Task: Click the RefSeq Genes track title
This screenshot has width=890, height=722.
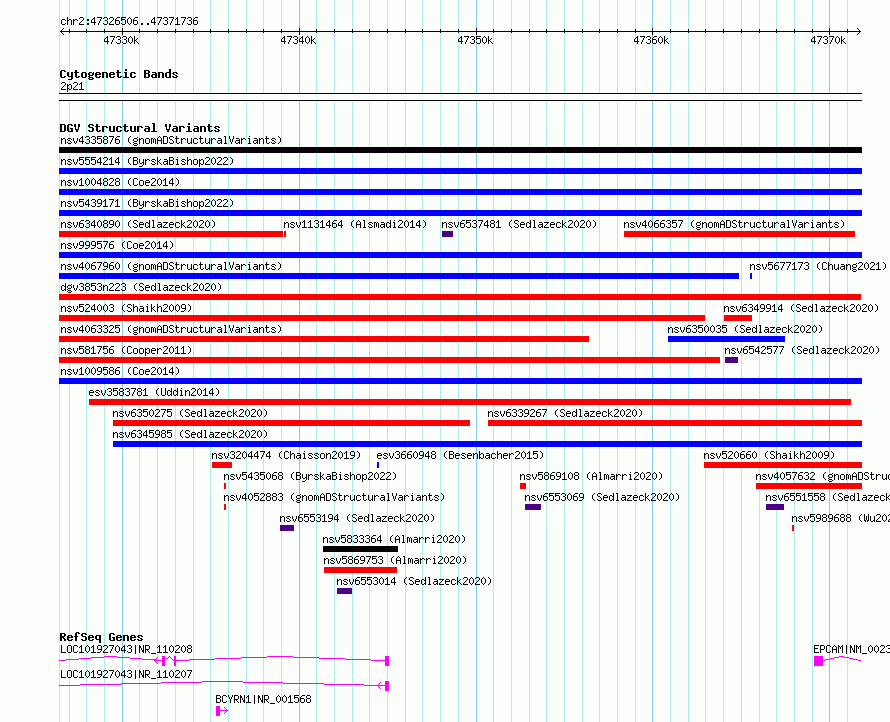Action: pyautogui.click(x=101, y=637)
